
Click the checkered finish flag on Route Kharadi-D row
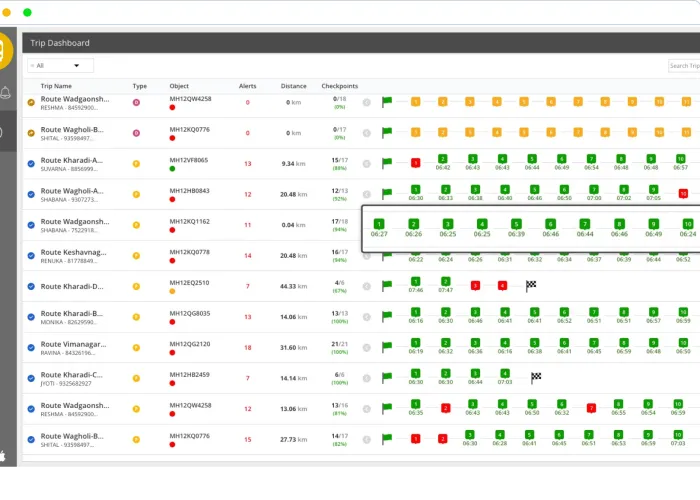[x=531, y=285]
